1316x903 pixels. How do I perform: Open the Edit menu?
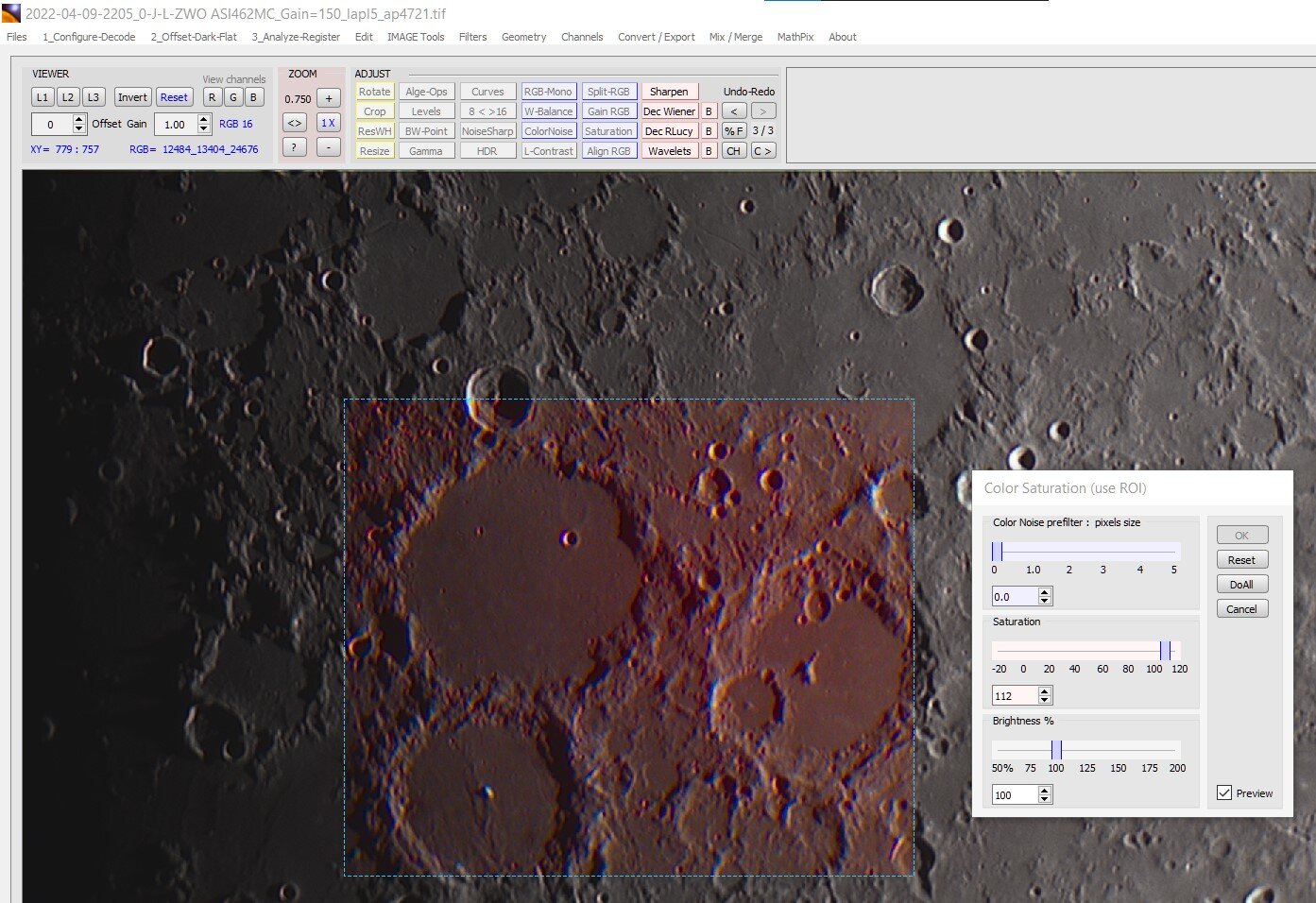(x=364, y=37)
